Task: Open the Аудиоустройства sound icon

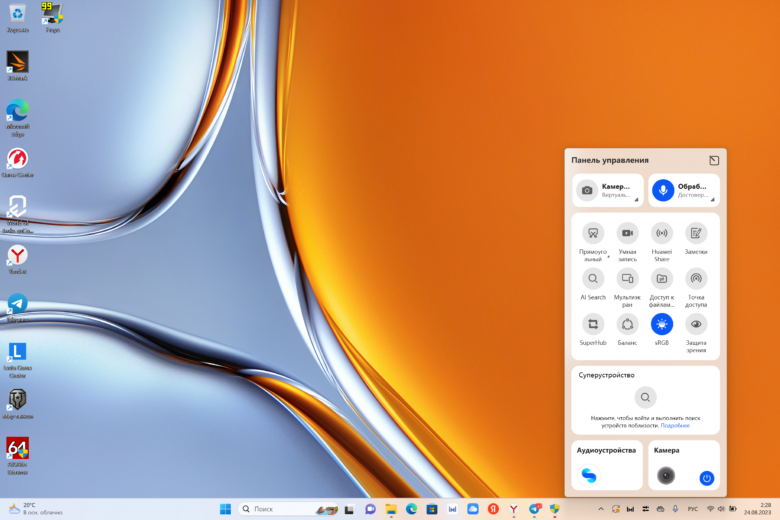Action: pos(589,476)
